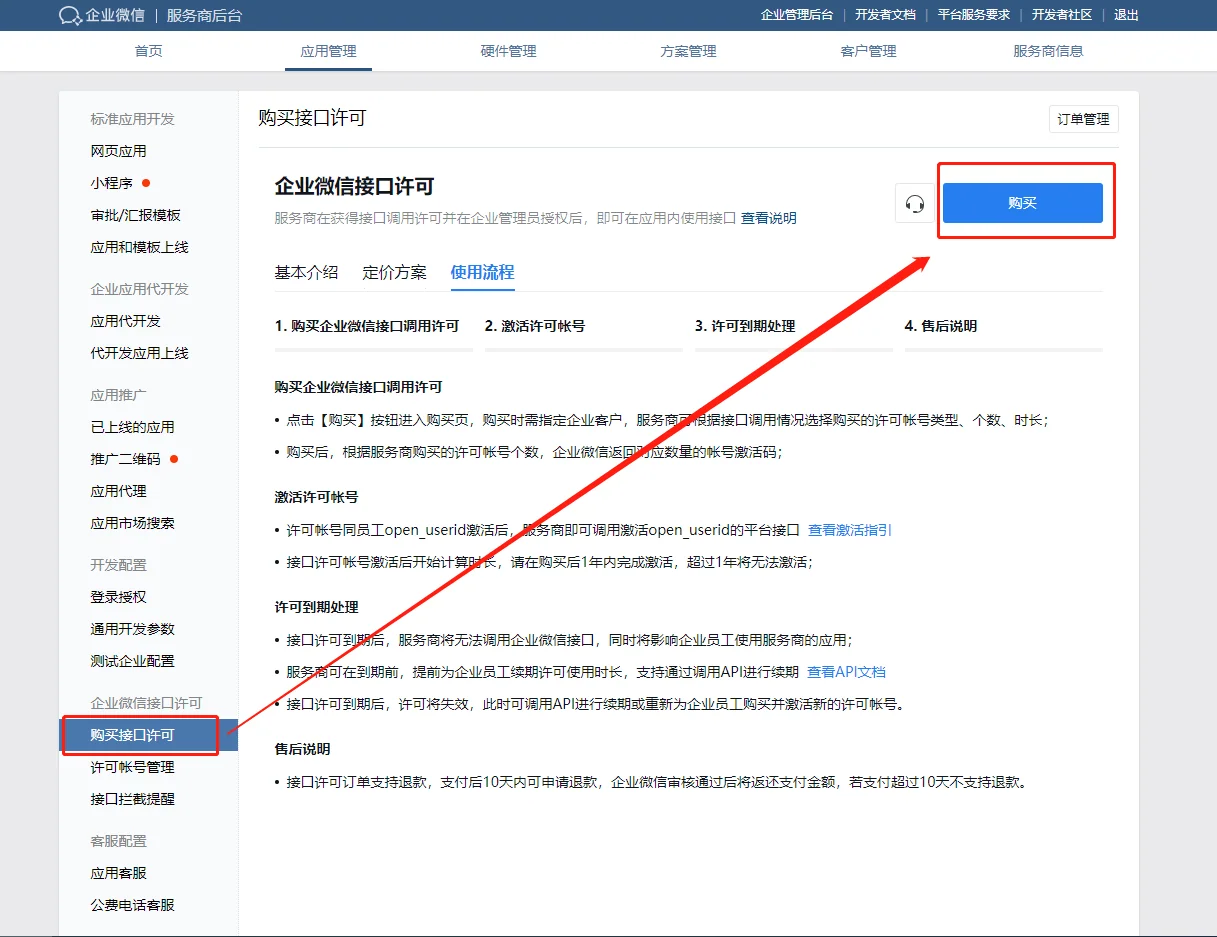The width and height of the screenshot is (1217, 937).
Task: Open 公费电话客服 in sidebar
Action: [132, 905]
